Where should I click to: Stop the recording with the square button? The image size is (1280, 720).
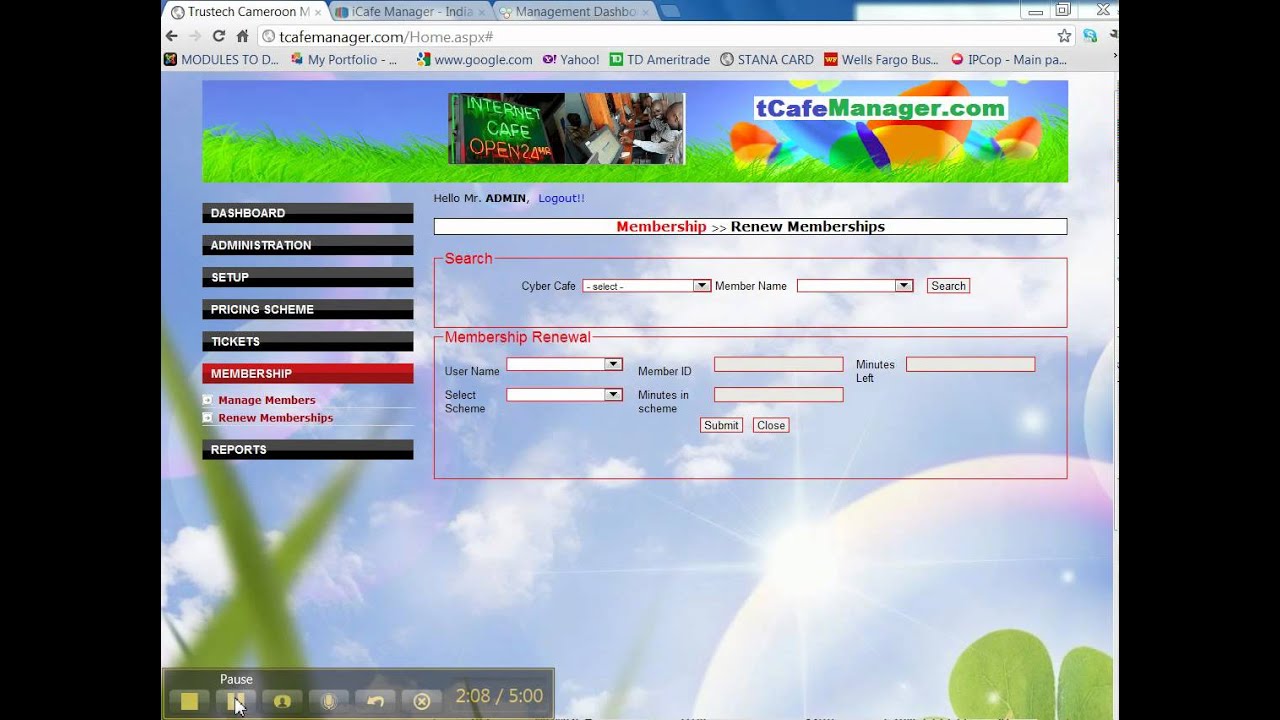click(189, 701)
